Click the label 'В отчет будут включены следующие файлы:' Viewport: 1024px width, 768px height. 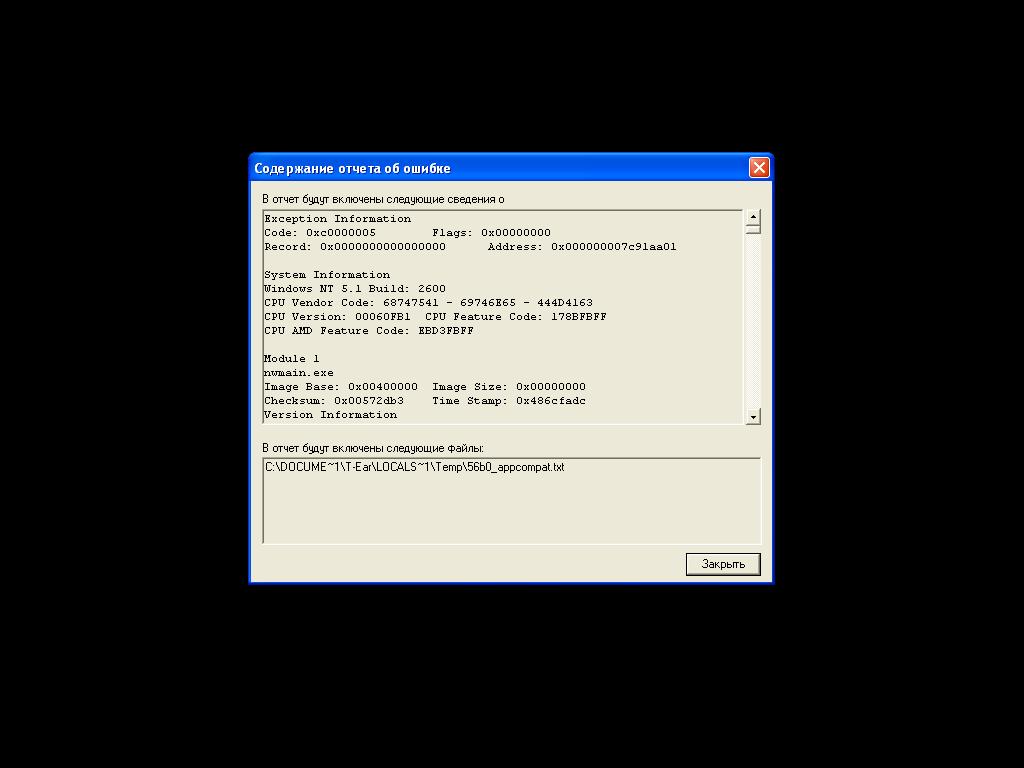[373, 448]
